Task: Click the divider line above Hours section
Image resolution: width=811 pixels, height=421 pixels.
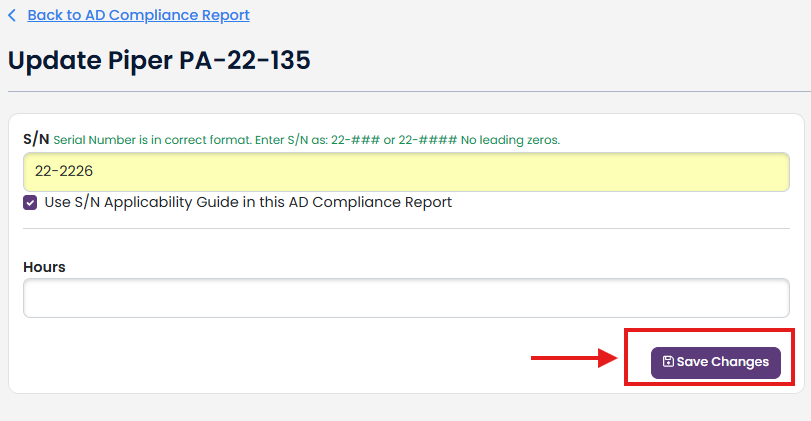Action: click(x=406, y=228)
